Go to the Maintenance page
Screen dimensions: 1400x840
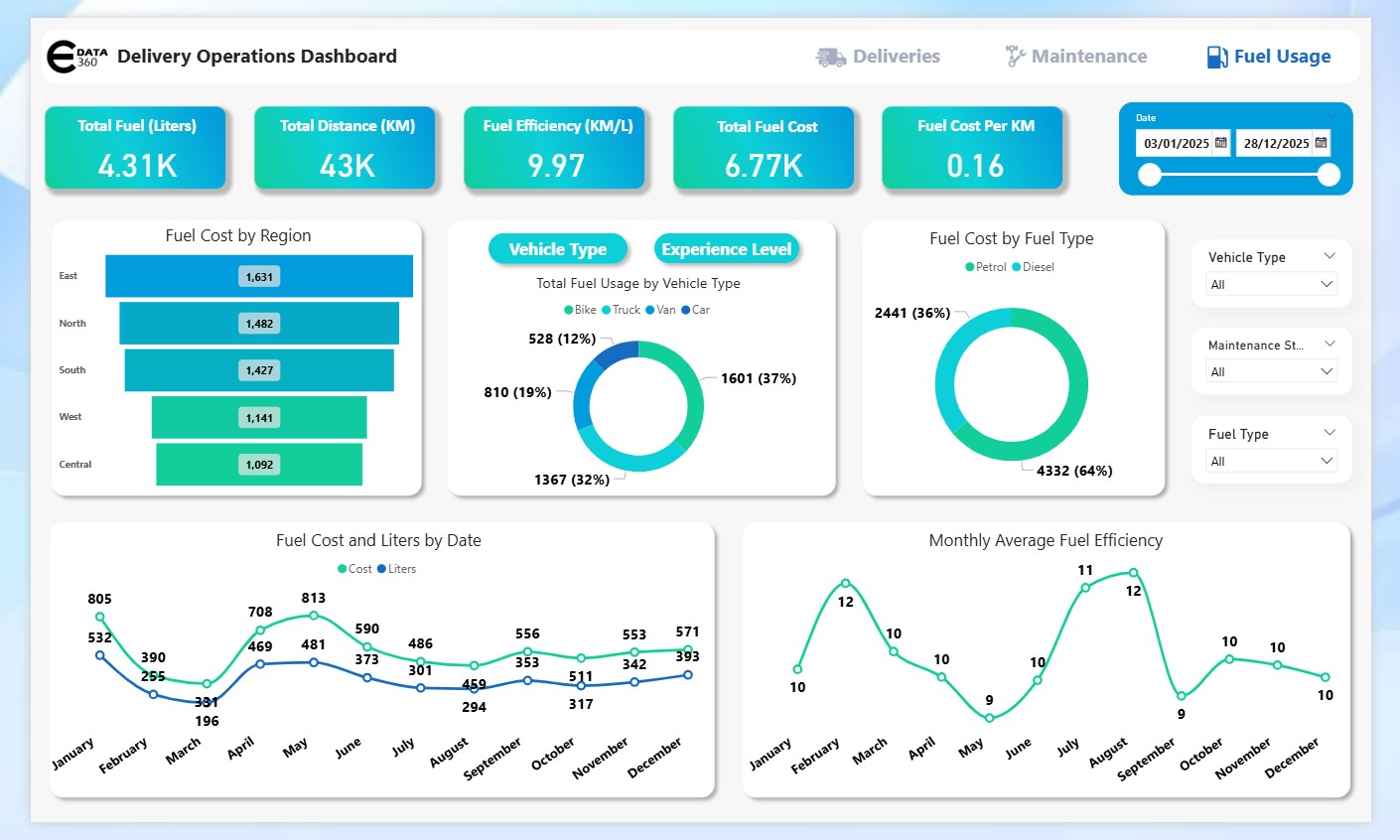point(1088,57)
